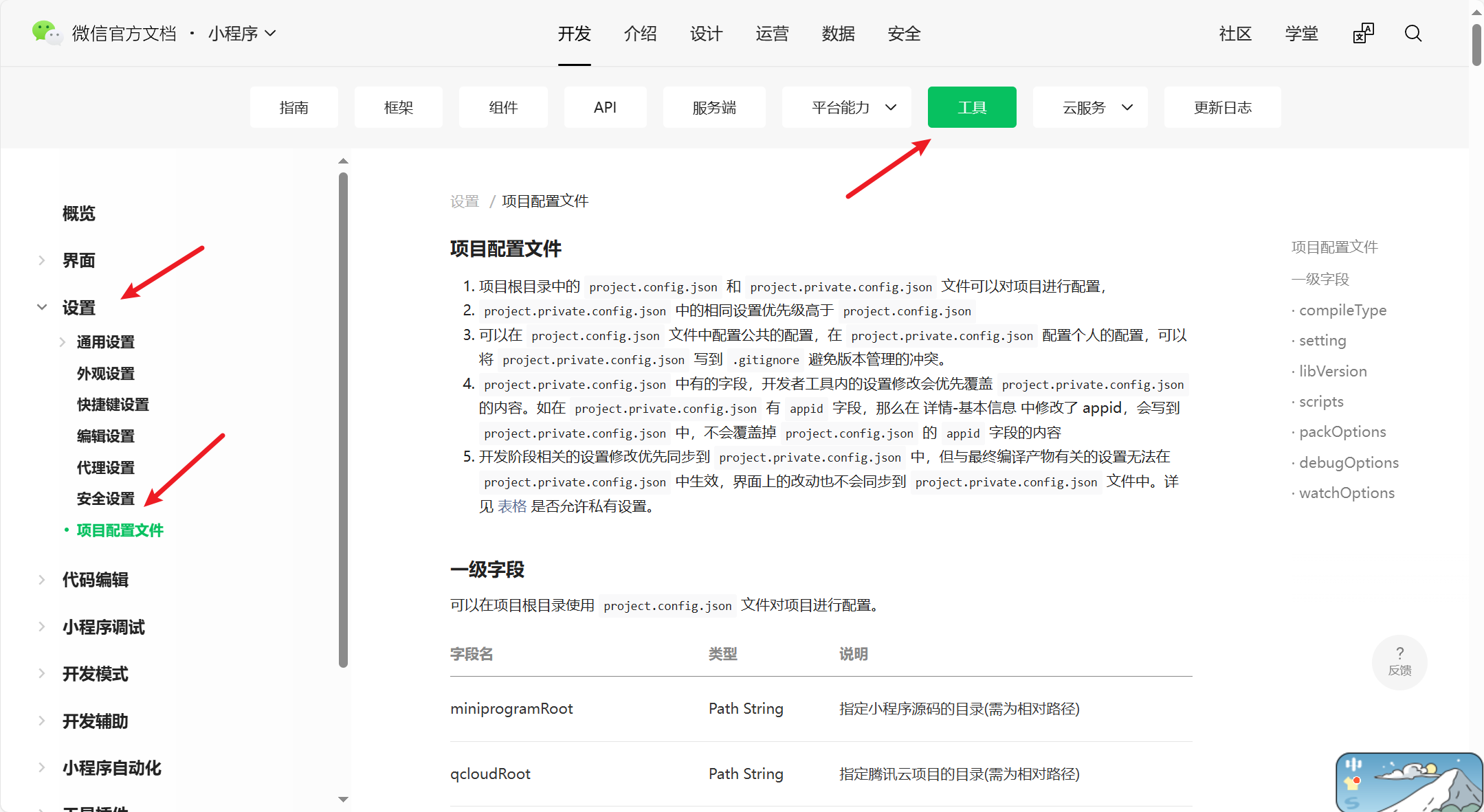This screenshot has width=1484, height=812.
Task: Click the translate language icon
Action: [x=1363, y=34]
